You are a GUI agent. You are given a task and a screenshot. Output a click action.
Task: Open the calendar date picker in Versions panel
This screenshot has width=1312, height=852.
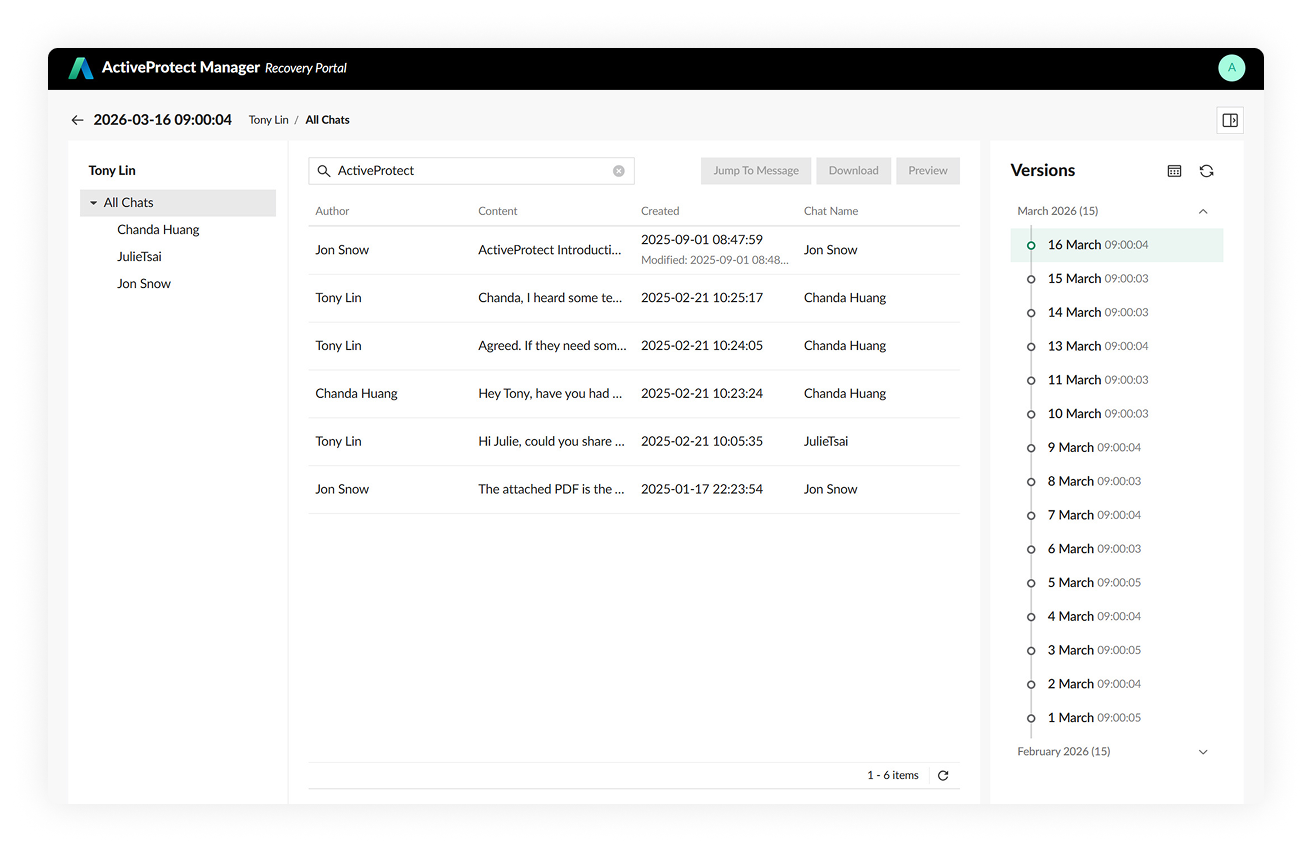click(1174, 170)
